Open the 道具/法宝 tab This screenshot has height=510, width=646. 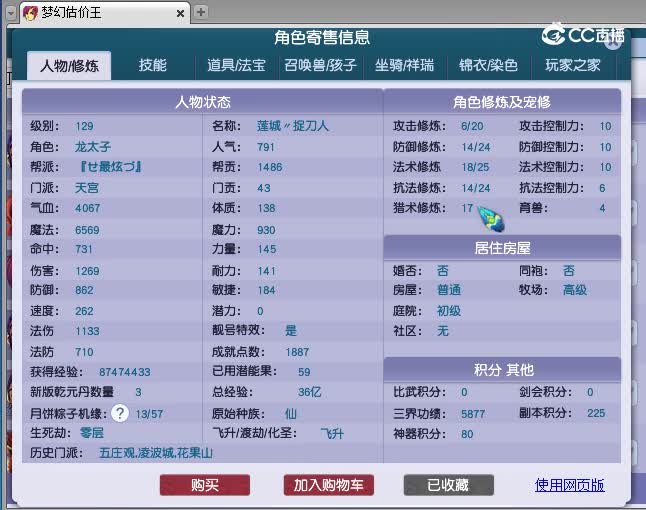[236, 65]
